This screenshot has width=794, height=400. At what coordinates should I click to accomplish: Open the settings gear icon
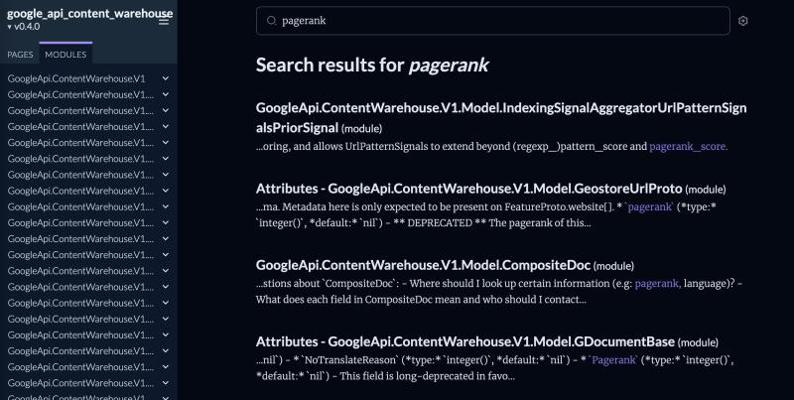click(x=743, y=21)
